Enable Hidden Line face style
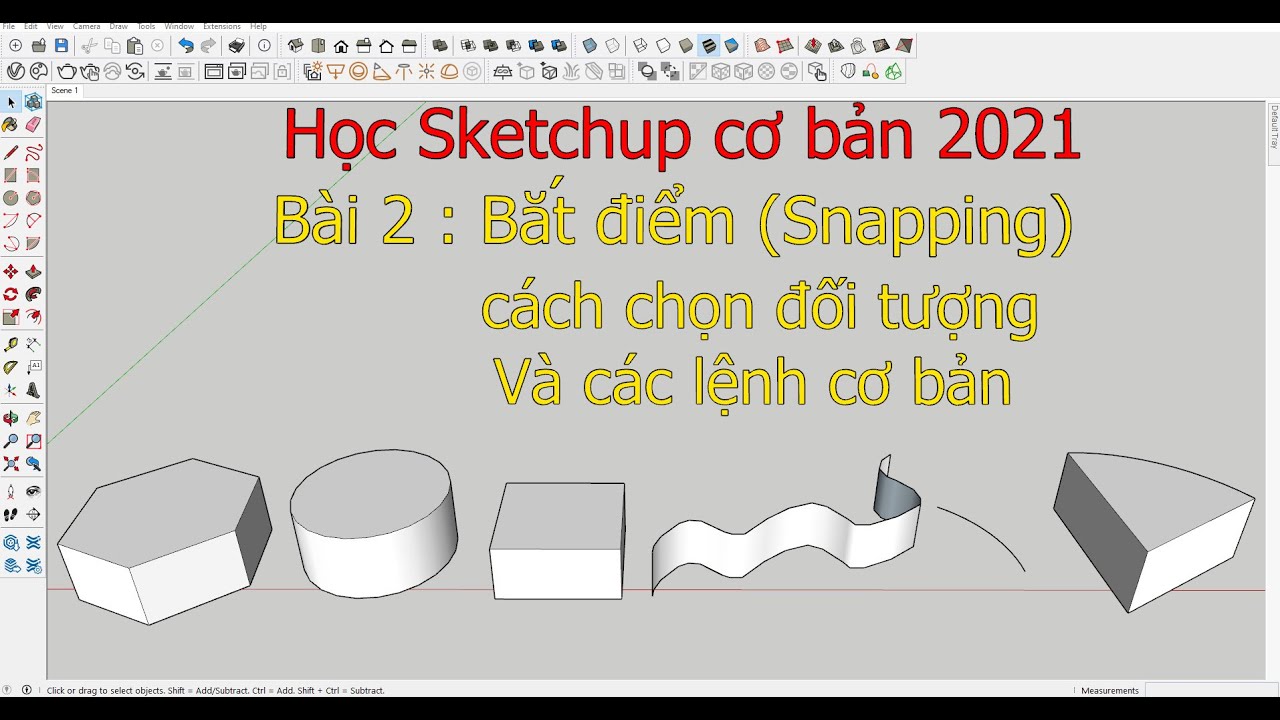The width and height of the screenshot is (1280, 720). coord(663,46)
